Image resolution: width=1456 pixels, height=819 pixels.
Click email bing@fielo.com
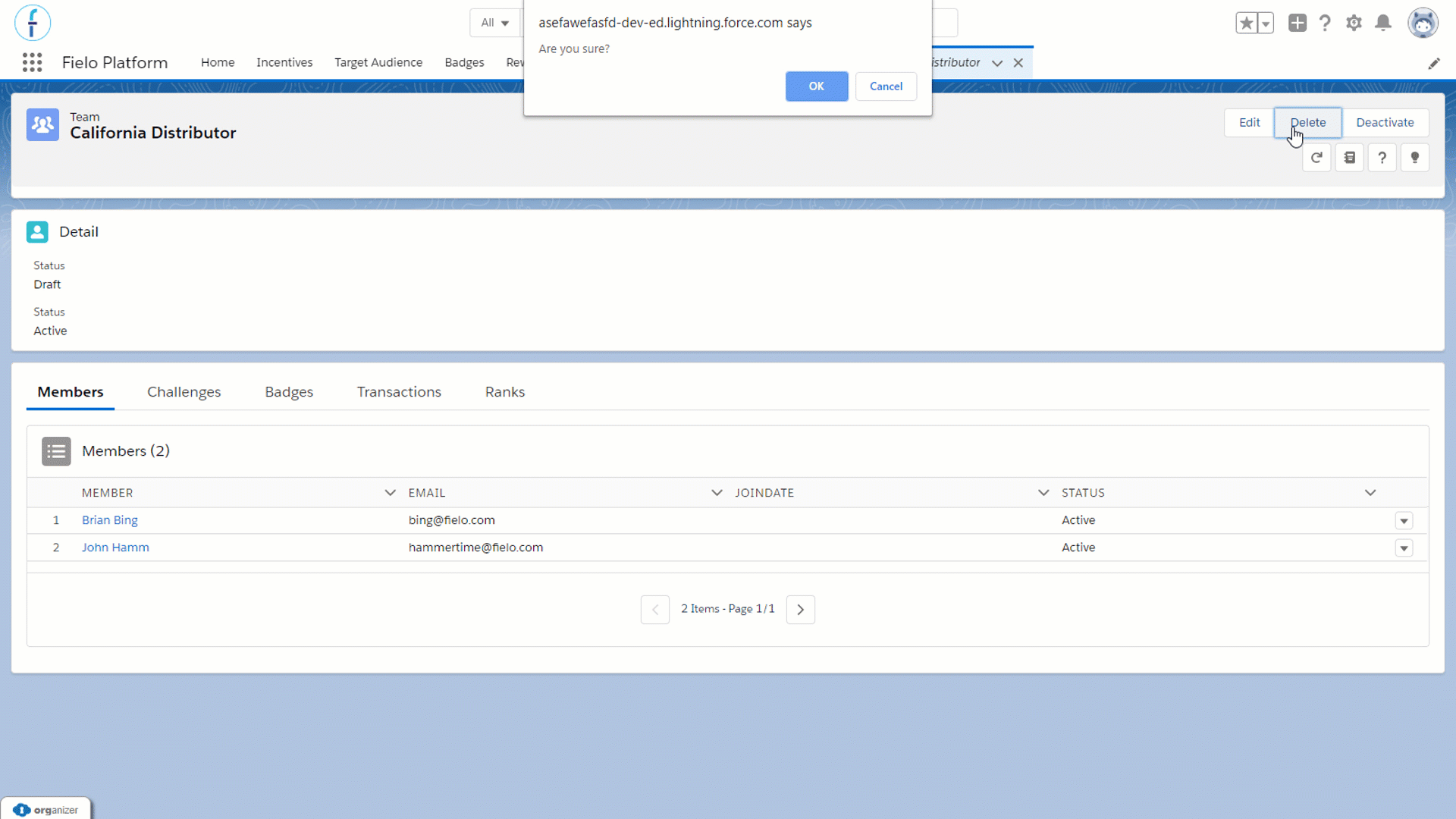pos(452,520)
